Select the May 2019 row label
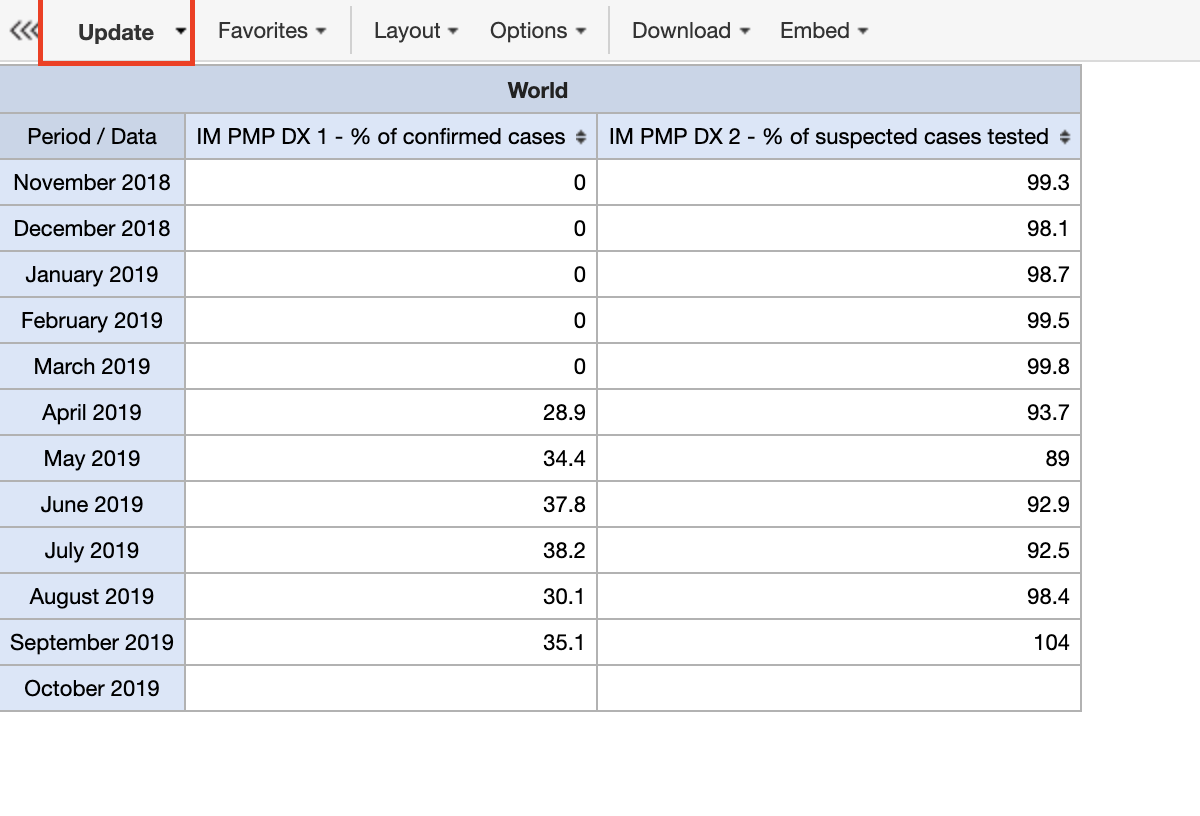The width and height of the screenshot is (1200, 816). (92, 458)
